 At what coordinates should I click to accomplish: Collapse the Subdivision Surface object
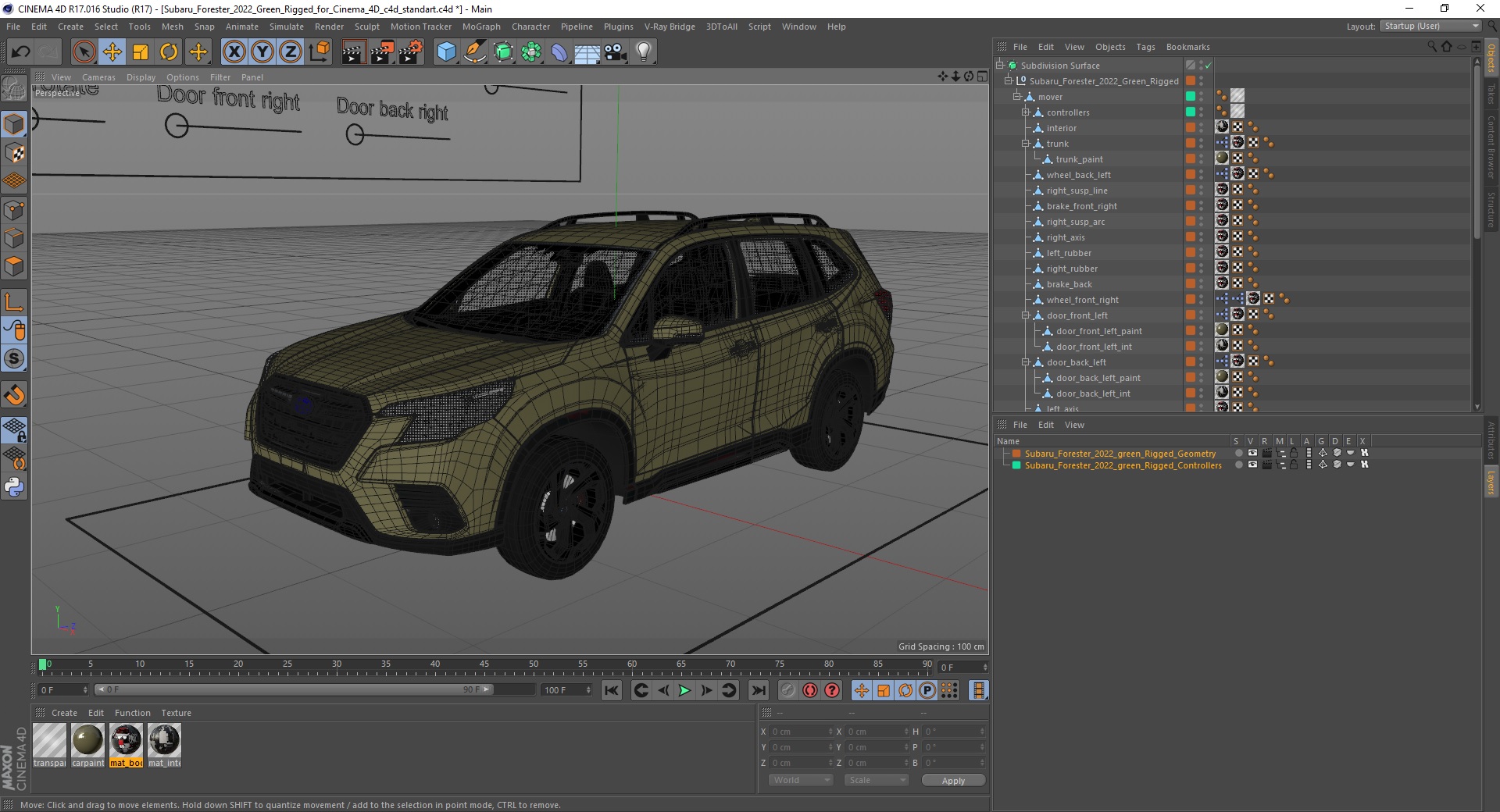999,66
